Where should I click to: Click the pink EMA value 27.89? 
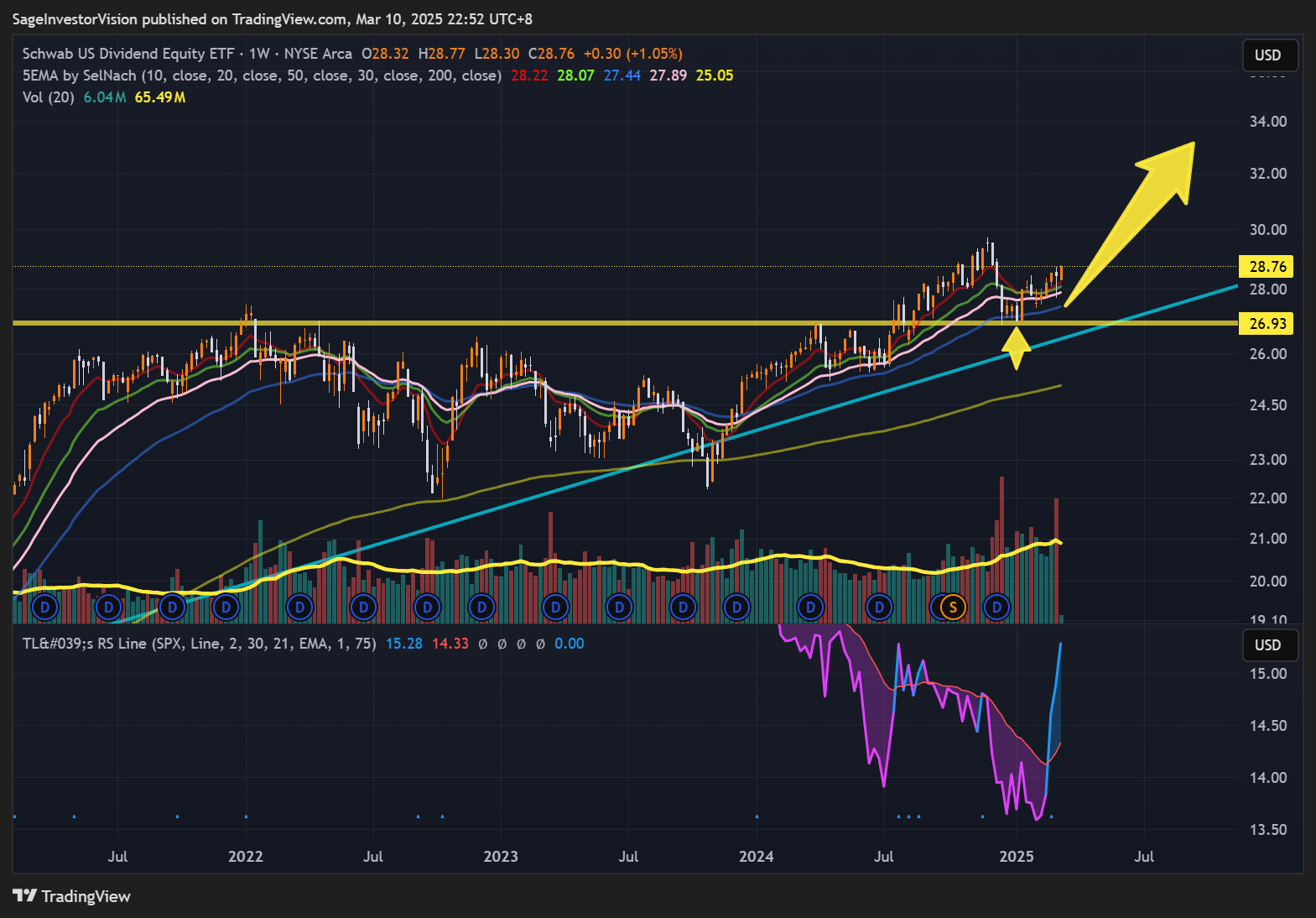(668, 76)
